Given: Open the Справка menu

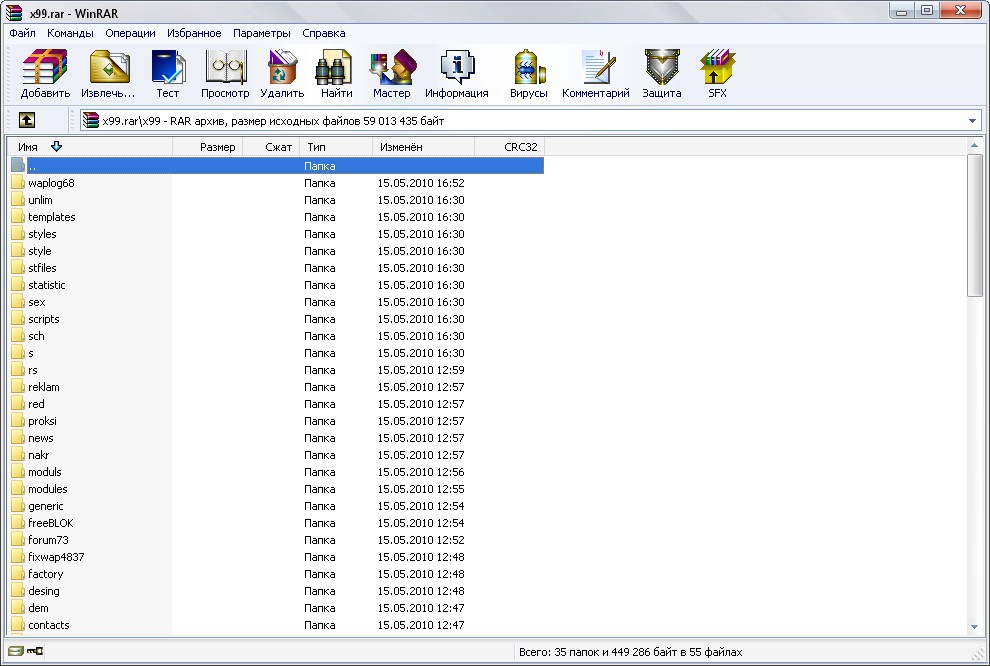Looking at the screenshot, I should click(x=323, y=33).
